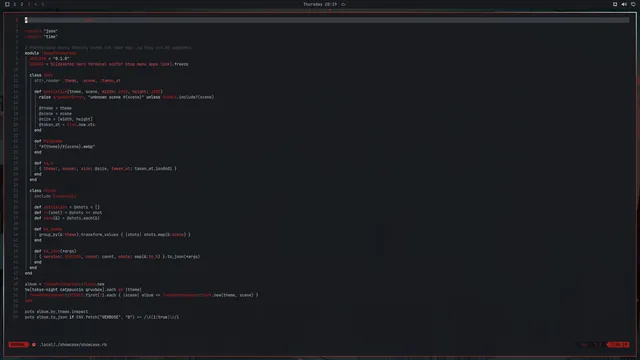
Task: Open the Thursday 20:19 clock in top bar
Action: point(320,4)
